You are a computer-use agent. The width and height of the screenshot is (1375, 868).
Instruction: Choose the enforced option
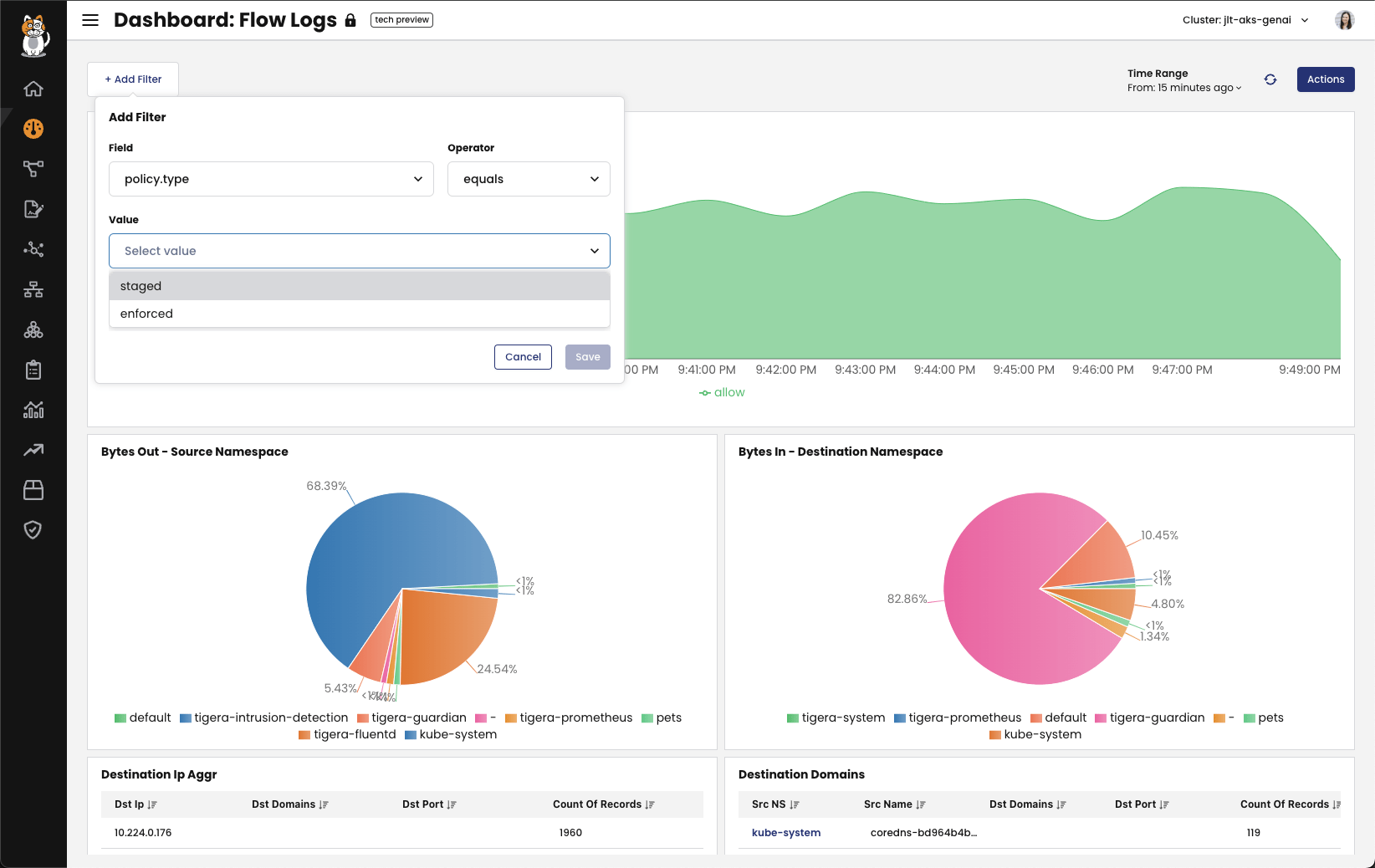pos(360,314)
